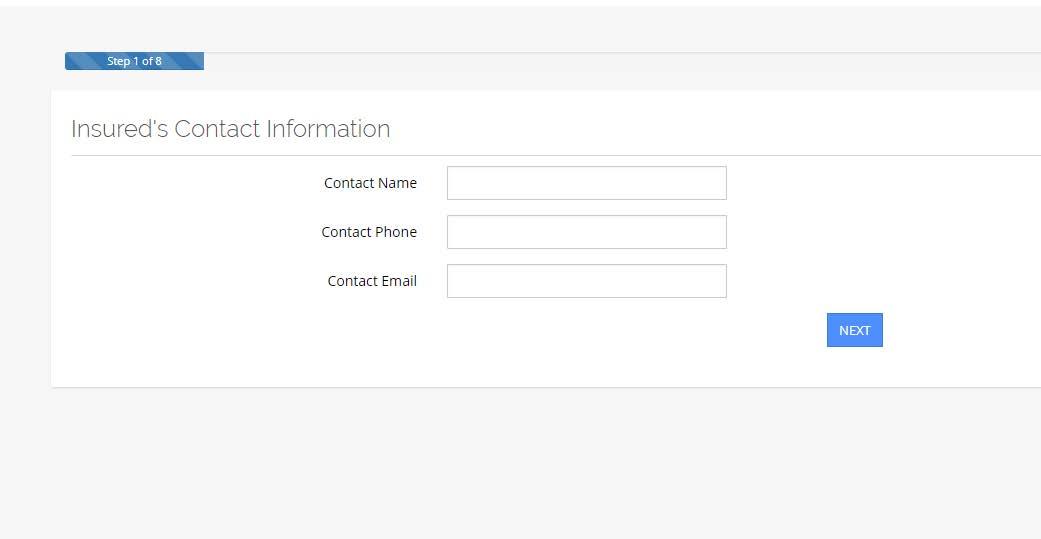Viewport: 1041px width, 539px height.
Task: Click the unfilled track of the step progress bar
Action: pos(620,61)
